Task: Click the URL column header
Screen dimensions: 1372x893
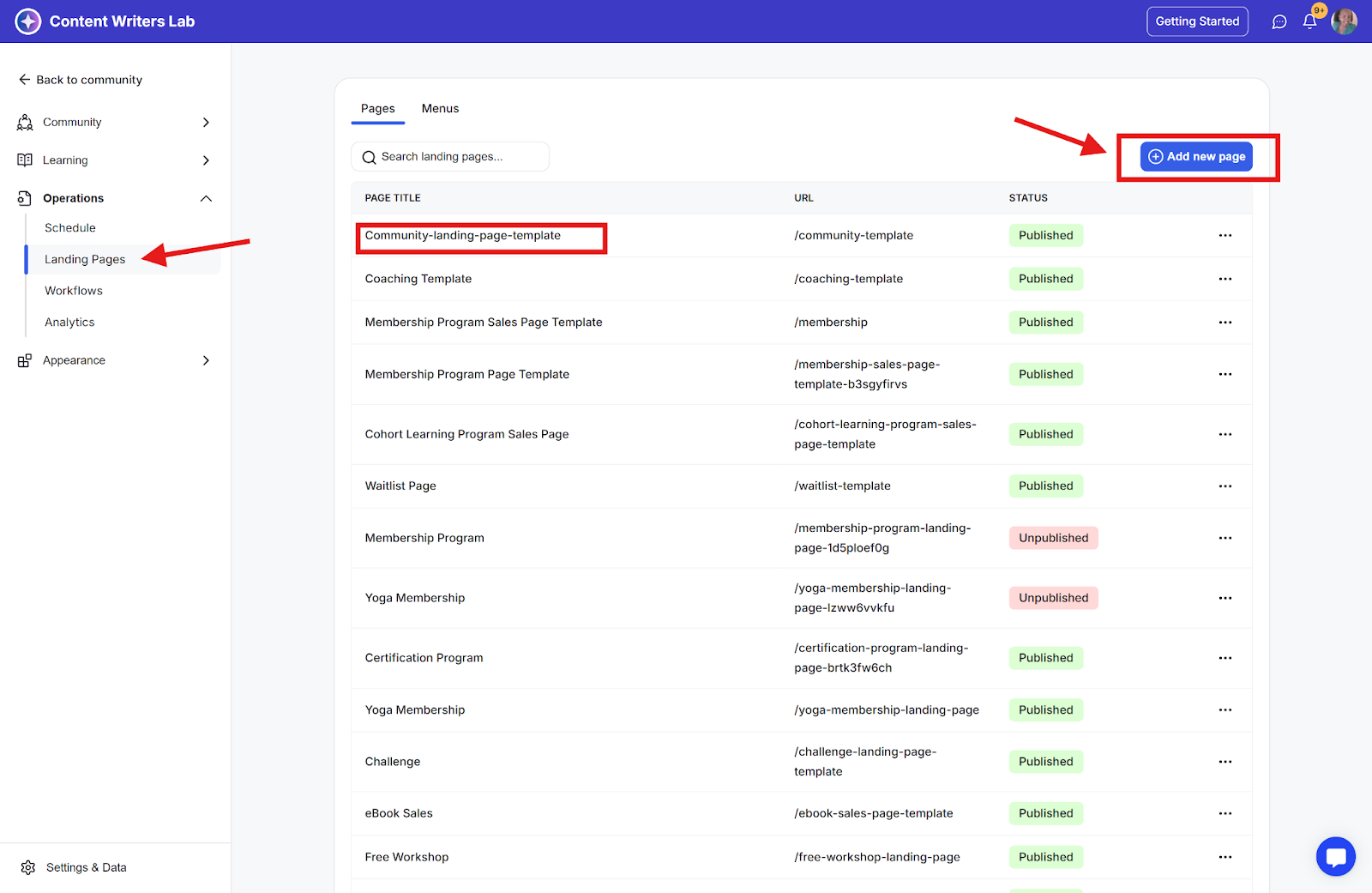Action: [803, 198]
